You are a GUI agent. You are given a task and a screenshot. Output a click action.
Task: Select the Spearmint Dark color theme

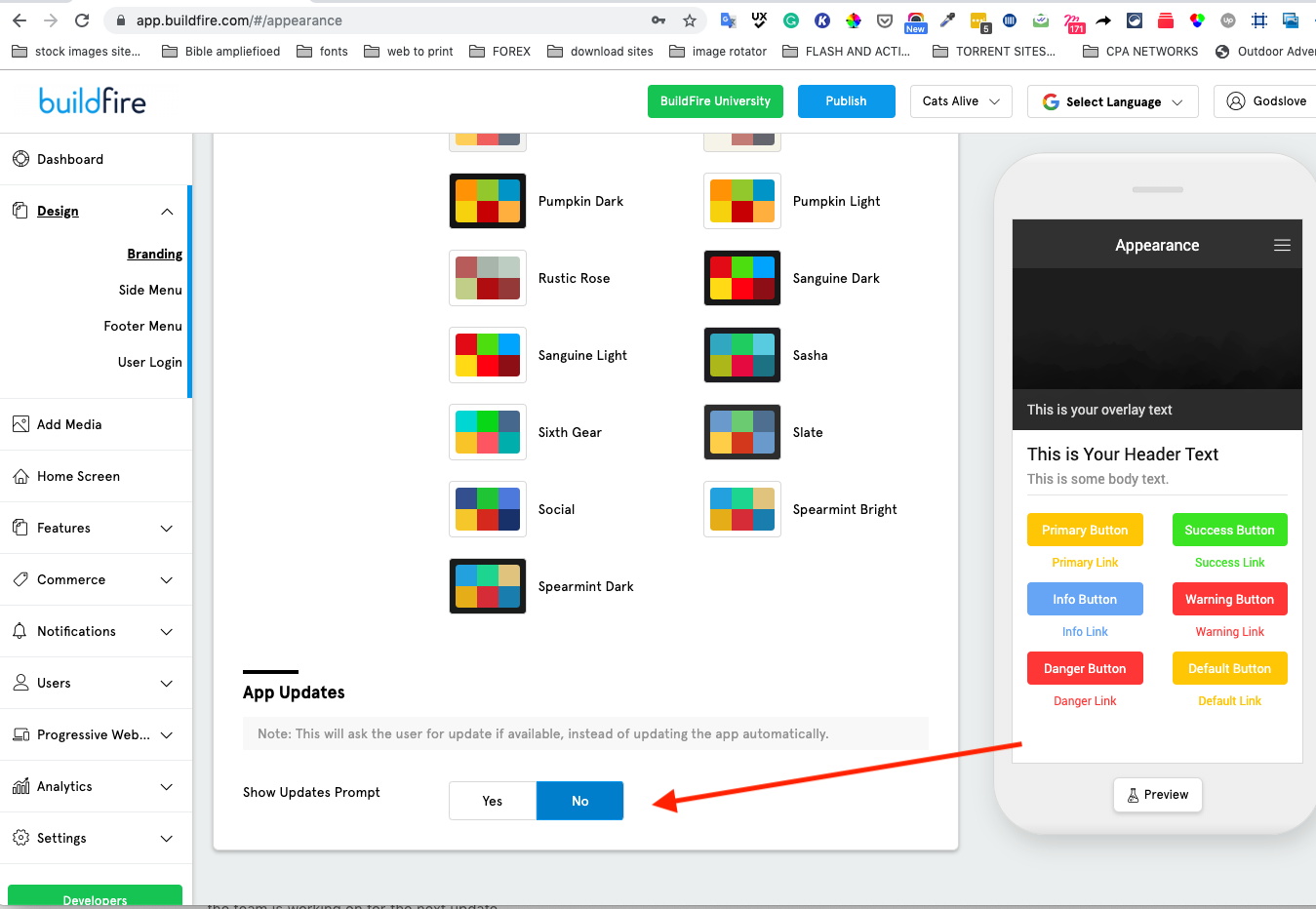[x=488, y=586]
